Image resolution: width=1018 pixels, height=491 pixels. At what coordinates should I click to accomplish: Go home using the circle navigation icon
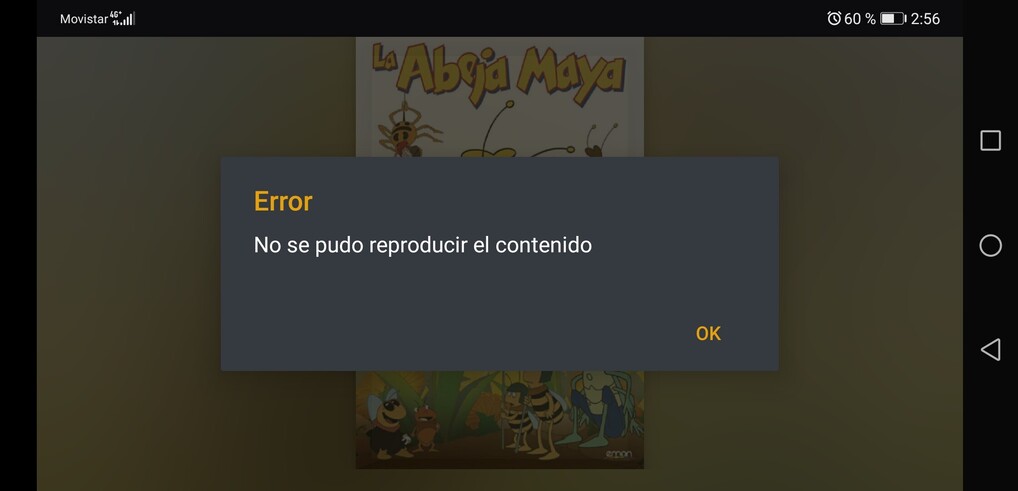coord(990,246)
